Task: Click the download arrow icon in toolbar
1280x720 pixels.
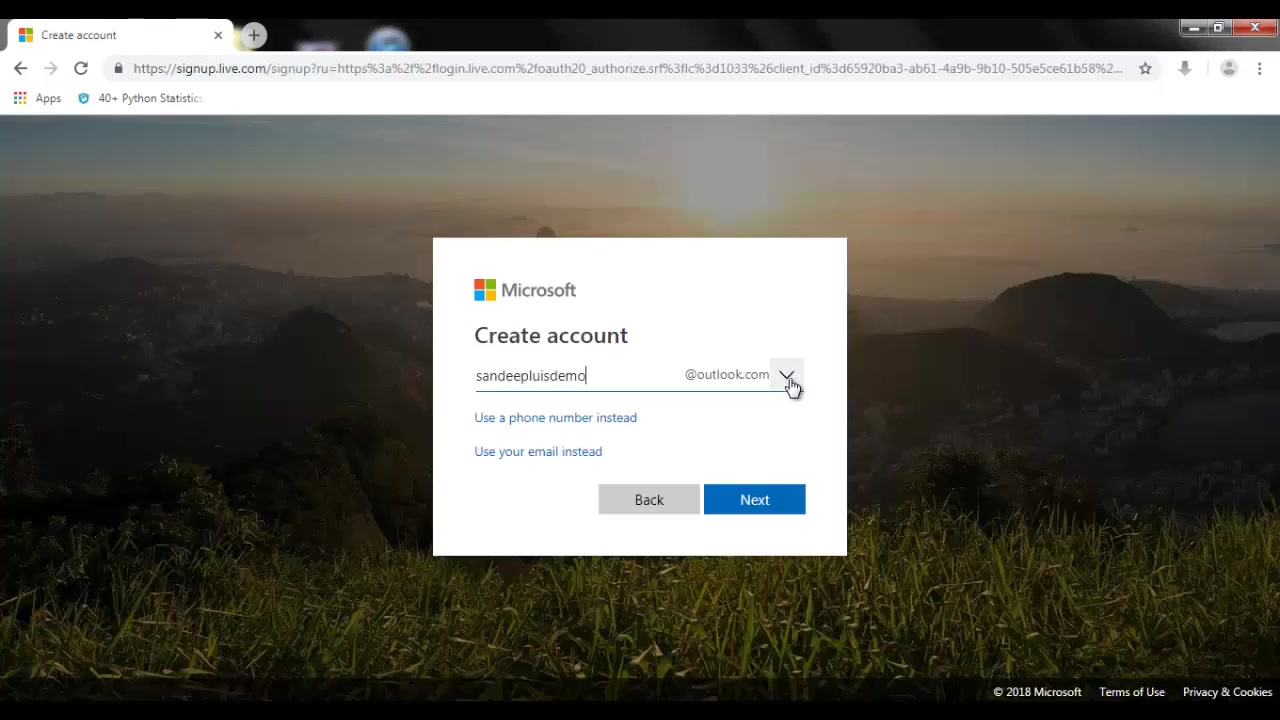Action: tap(1185, 68)
